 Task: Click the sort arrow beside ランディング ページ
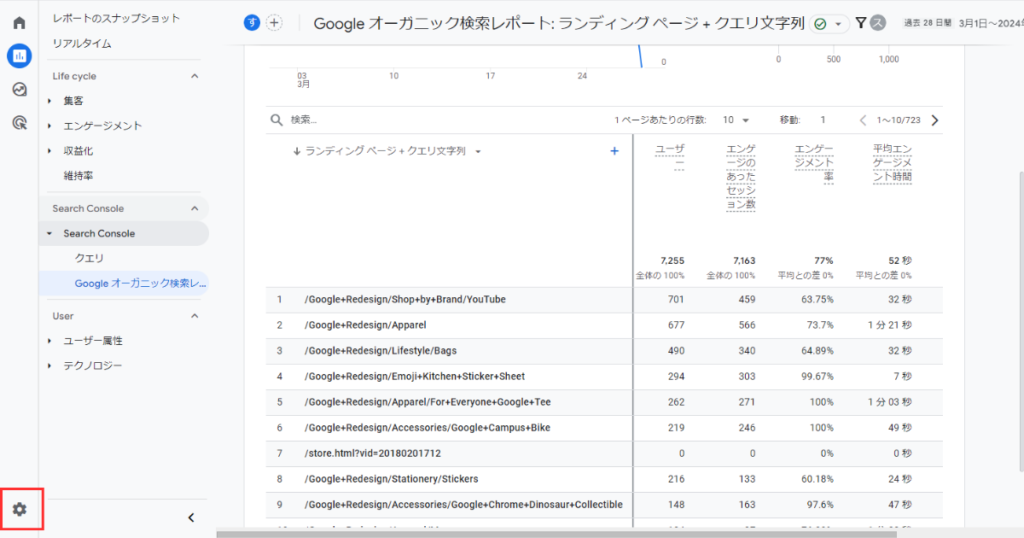click(296, 151)
